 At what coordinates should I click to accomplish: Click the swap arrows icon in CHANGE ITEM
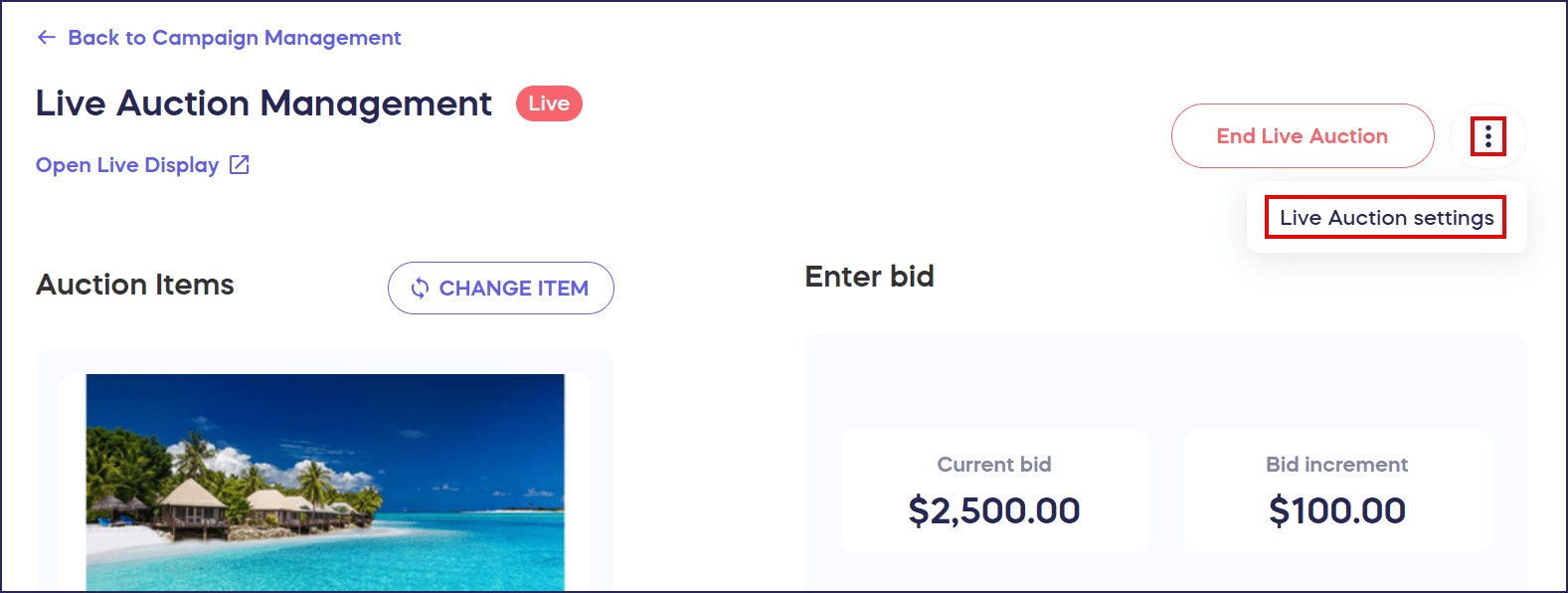click(421, 289)
